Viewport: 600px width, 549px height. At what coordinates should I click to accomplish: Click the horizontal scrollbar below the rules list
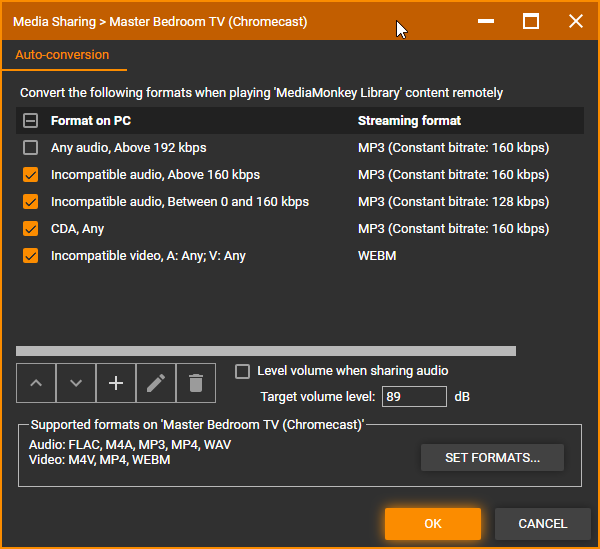pos(266,351)
